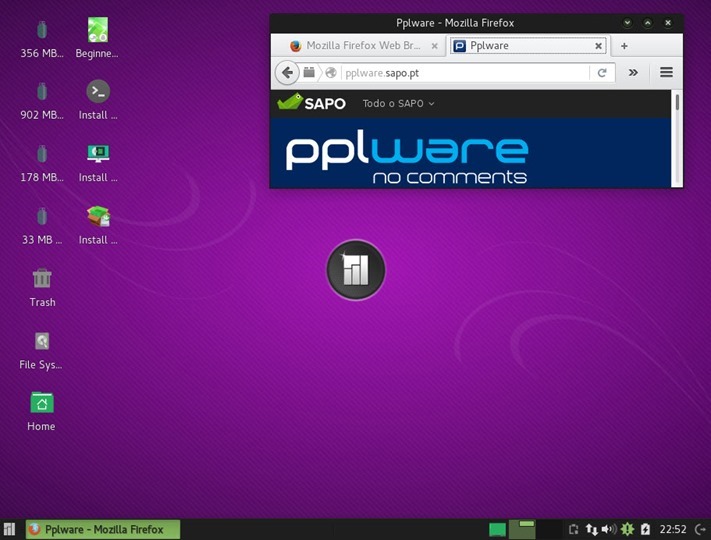This screenshot has width=711, height=540.
Task: Close the Pplware tab
Action: click(x=599, y=46)
